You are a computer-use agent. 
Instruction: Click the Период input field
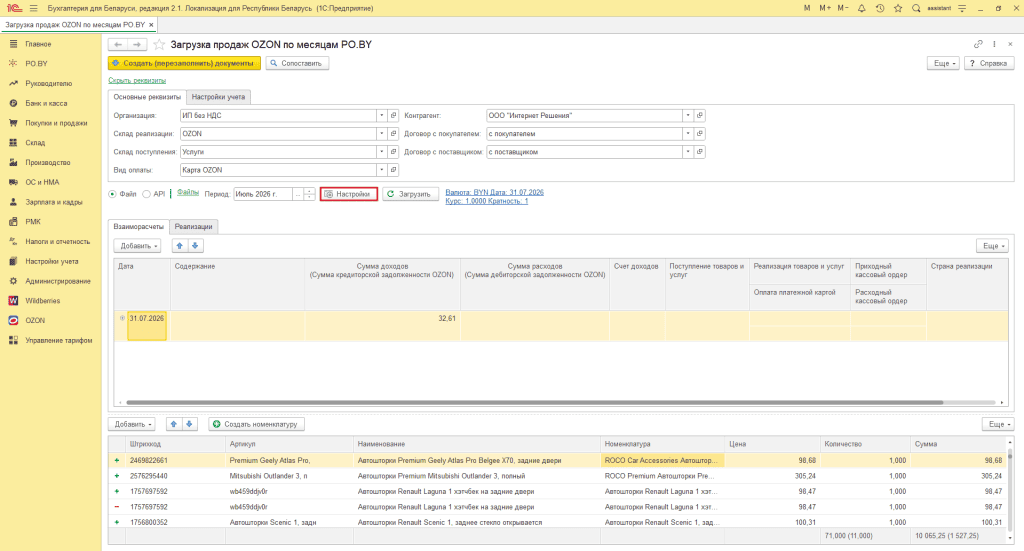coord(263,194)
